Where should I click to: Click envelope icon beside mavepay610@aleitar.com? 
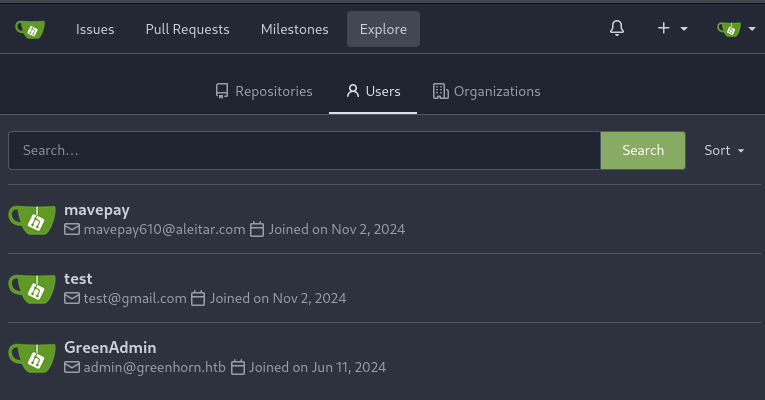72,230
